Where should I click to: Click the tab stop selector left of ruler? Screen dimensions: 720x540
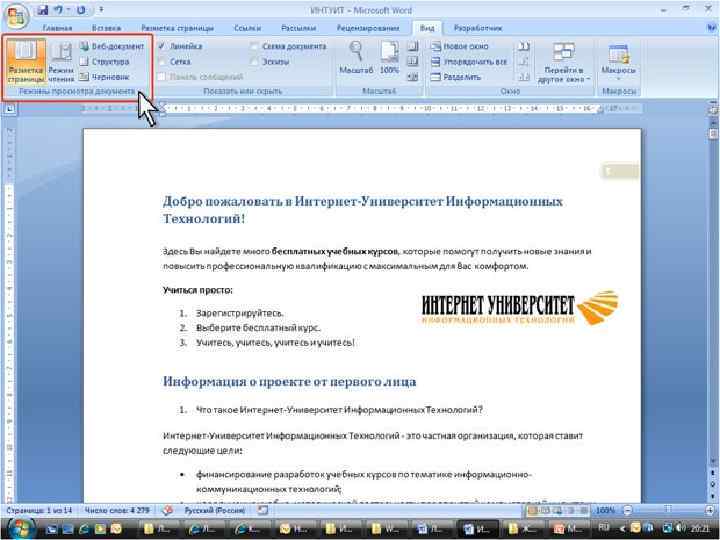(x=10, y=109)
